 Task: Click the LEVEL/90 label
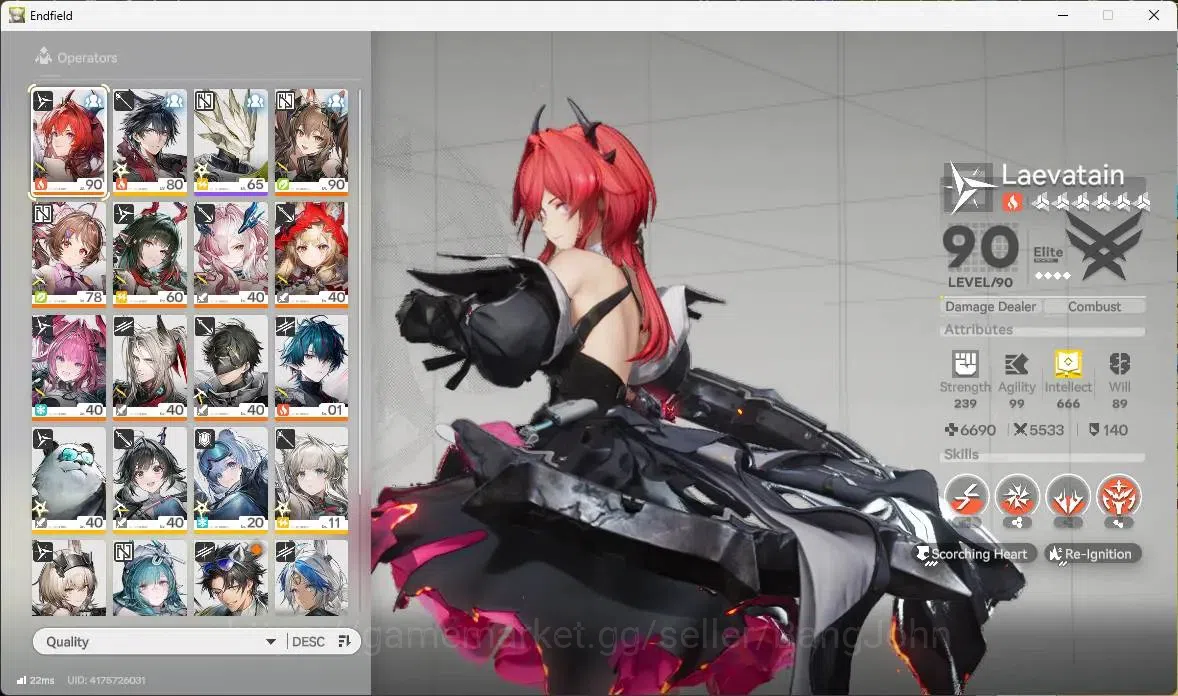[980, 282]
